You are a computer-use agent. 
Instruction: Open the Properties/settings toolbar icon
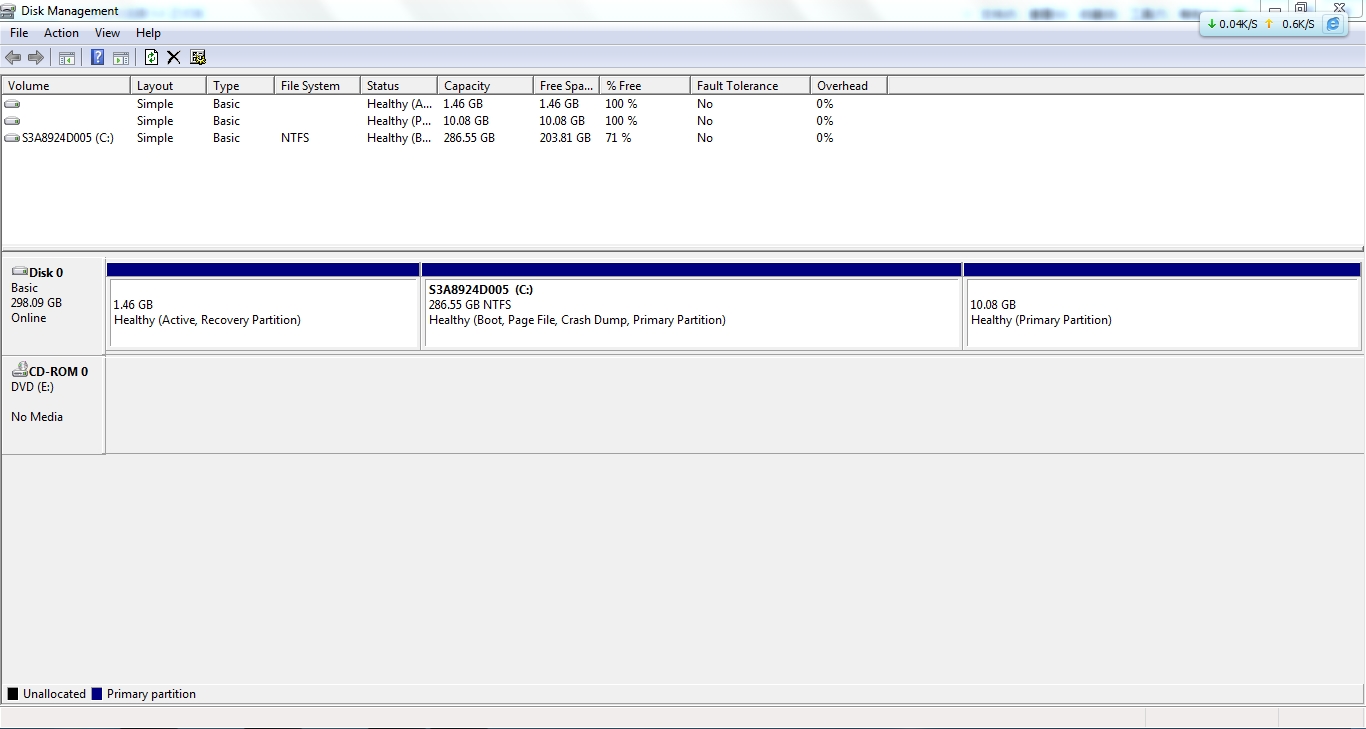pos(198,58)
